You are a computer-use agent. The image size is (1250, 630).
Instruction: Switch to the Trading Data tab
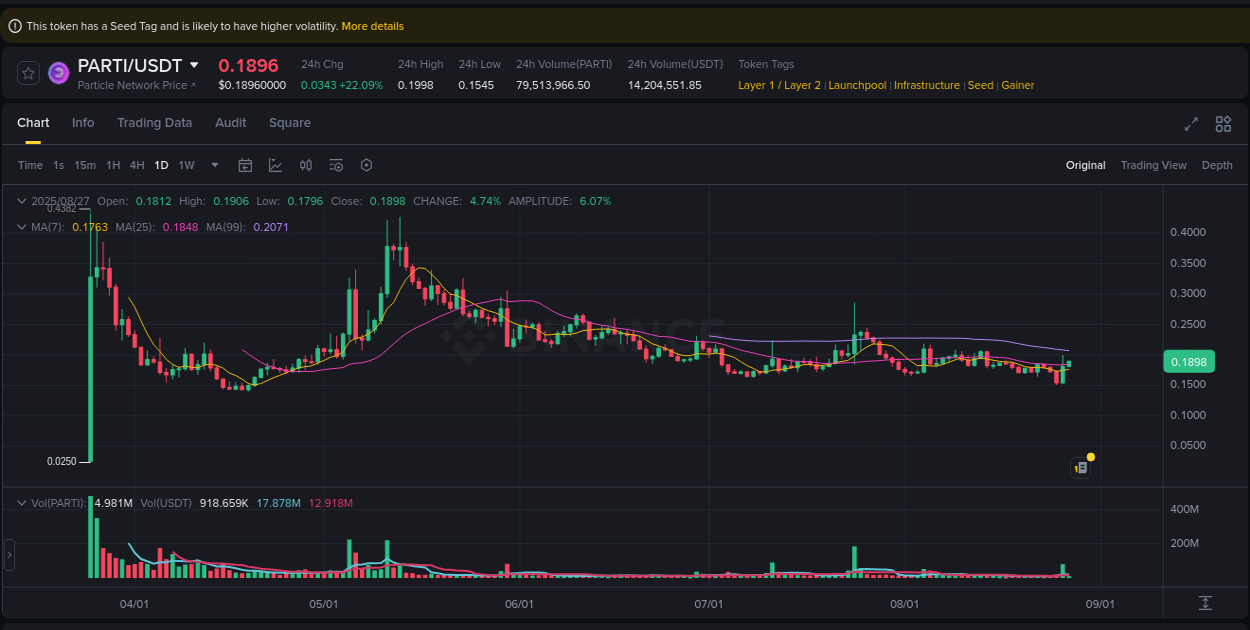(154, 123)
